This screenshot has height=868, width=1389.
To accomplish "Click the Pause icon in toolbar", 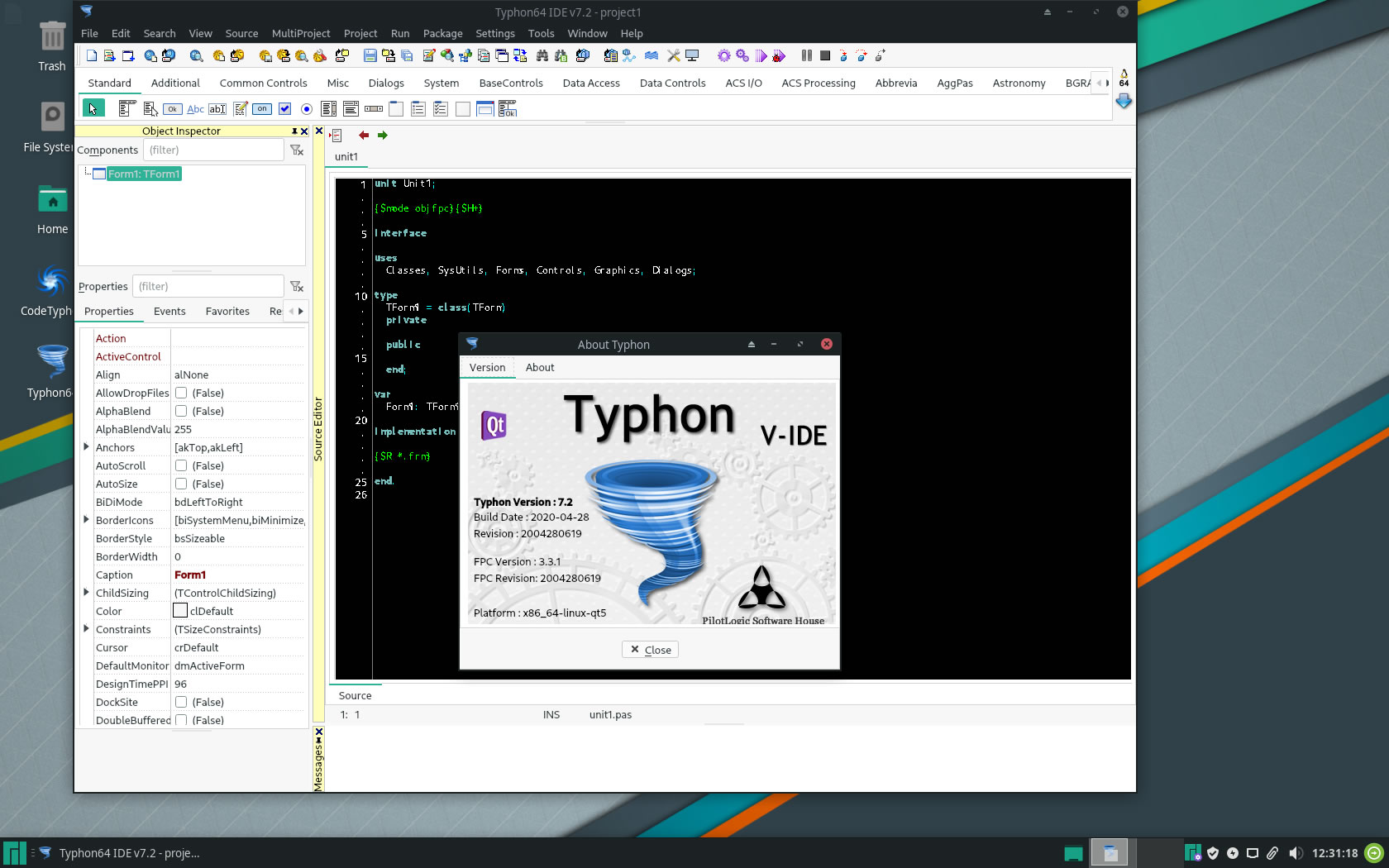I will click(806, 56).
